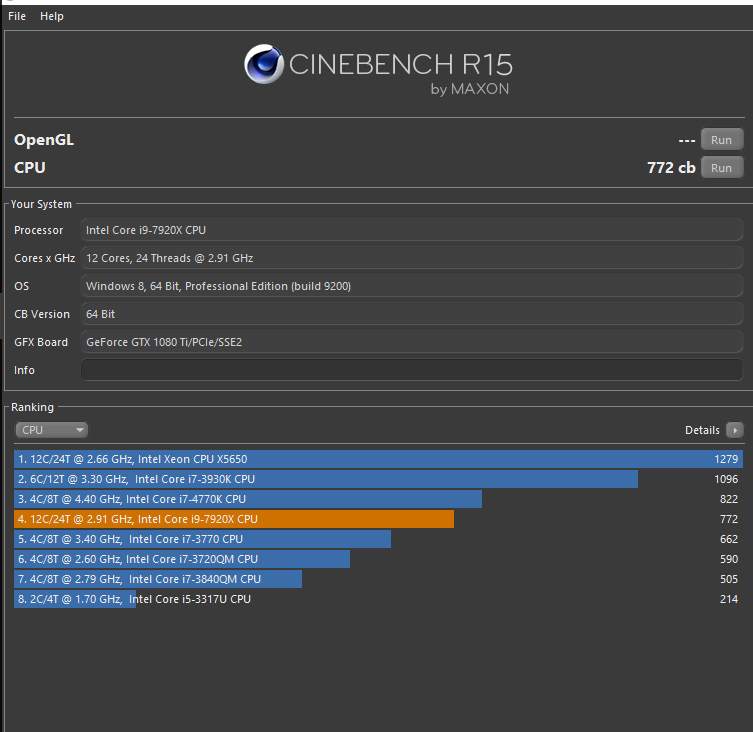The width and height of the screenshot is (753, 732).
Task: Click the Details label in Ranking
Action: [702, 430]
